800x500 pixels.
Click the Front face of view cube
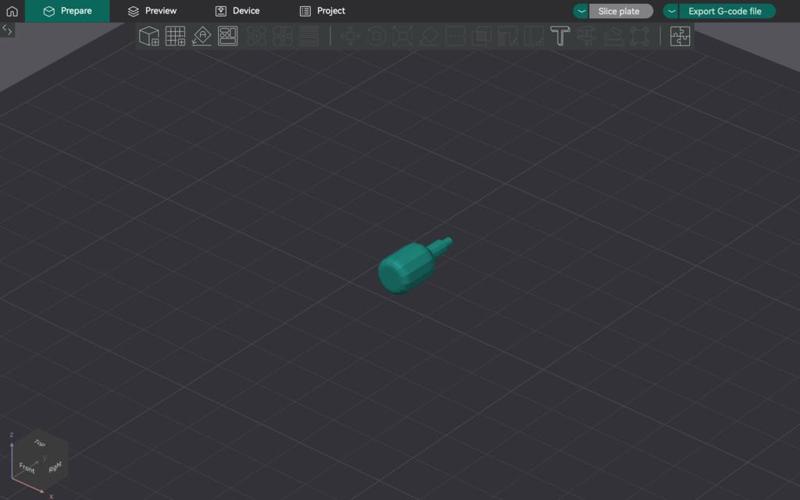coord(27,467)
